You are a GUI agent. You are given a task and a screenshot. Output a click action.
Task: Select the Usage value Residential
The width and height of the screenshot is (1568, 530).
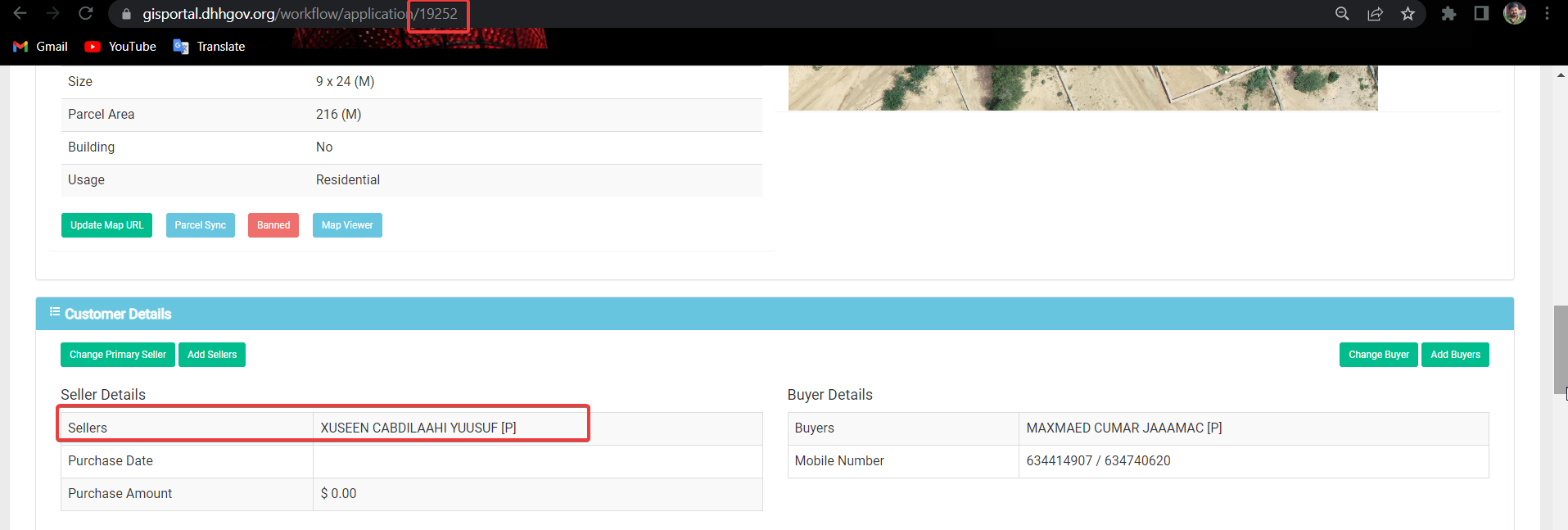pyautogui.click(x=348, y=179)
